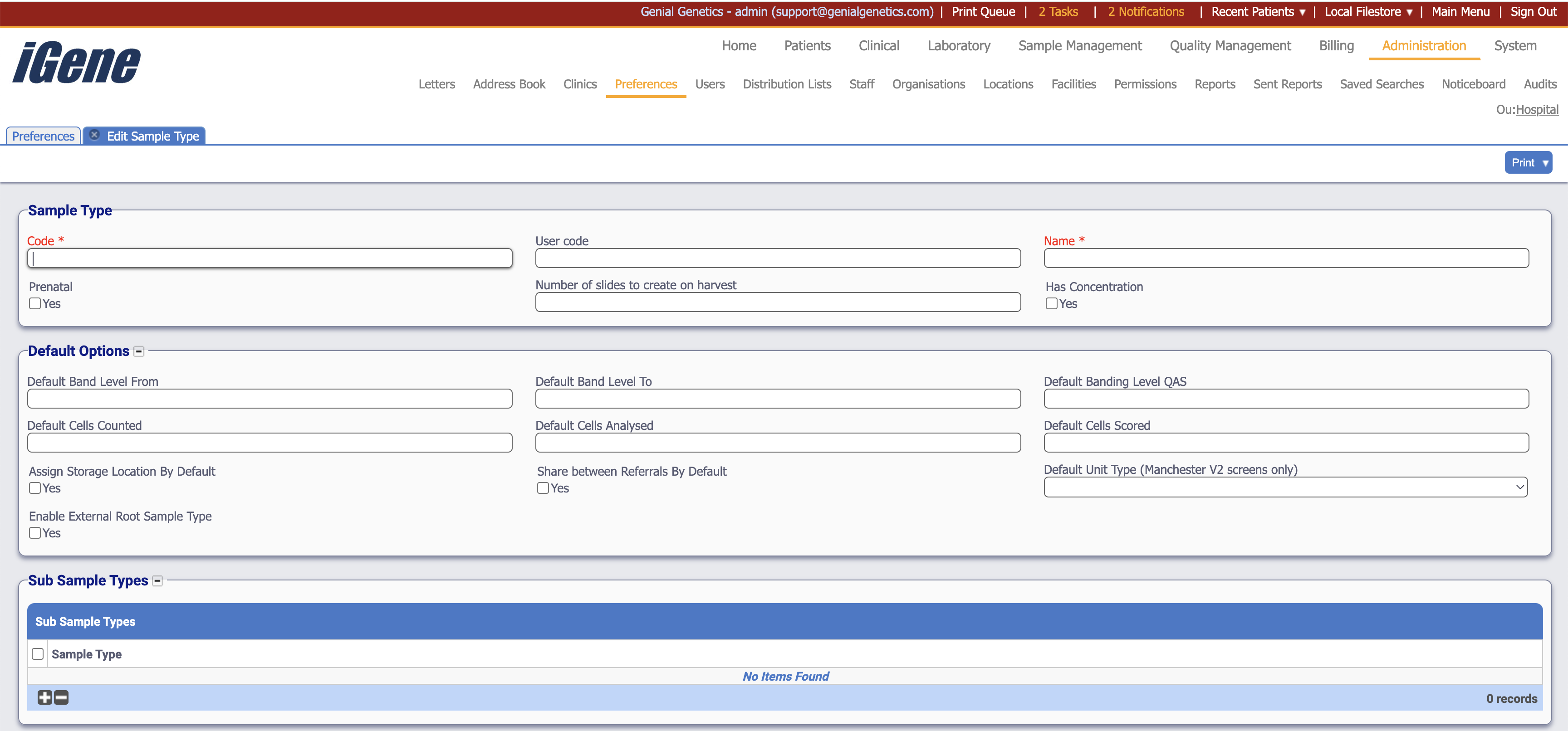This screenshot has width=1568, height=731.
Task: Enable the Prenatal Yes checkbox
Action: point(34,303)
